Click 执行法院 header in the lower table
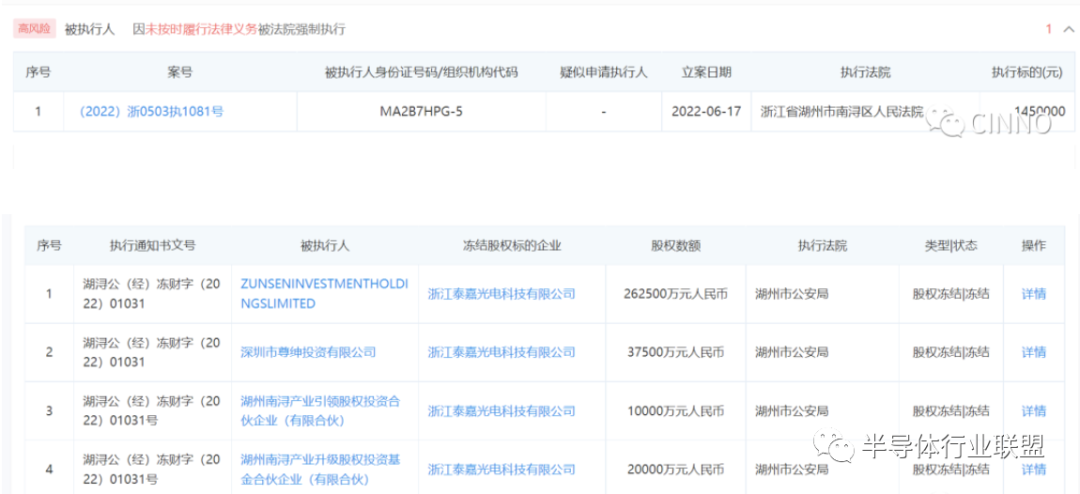Viewport: 1080px width, 494px height. (822, 245)
